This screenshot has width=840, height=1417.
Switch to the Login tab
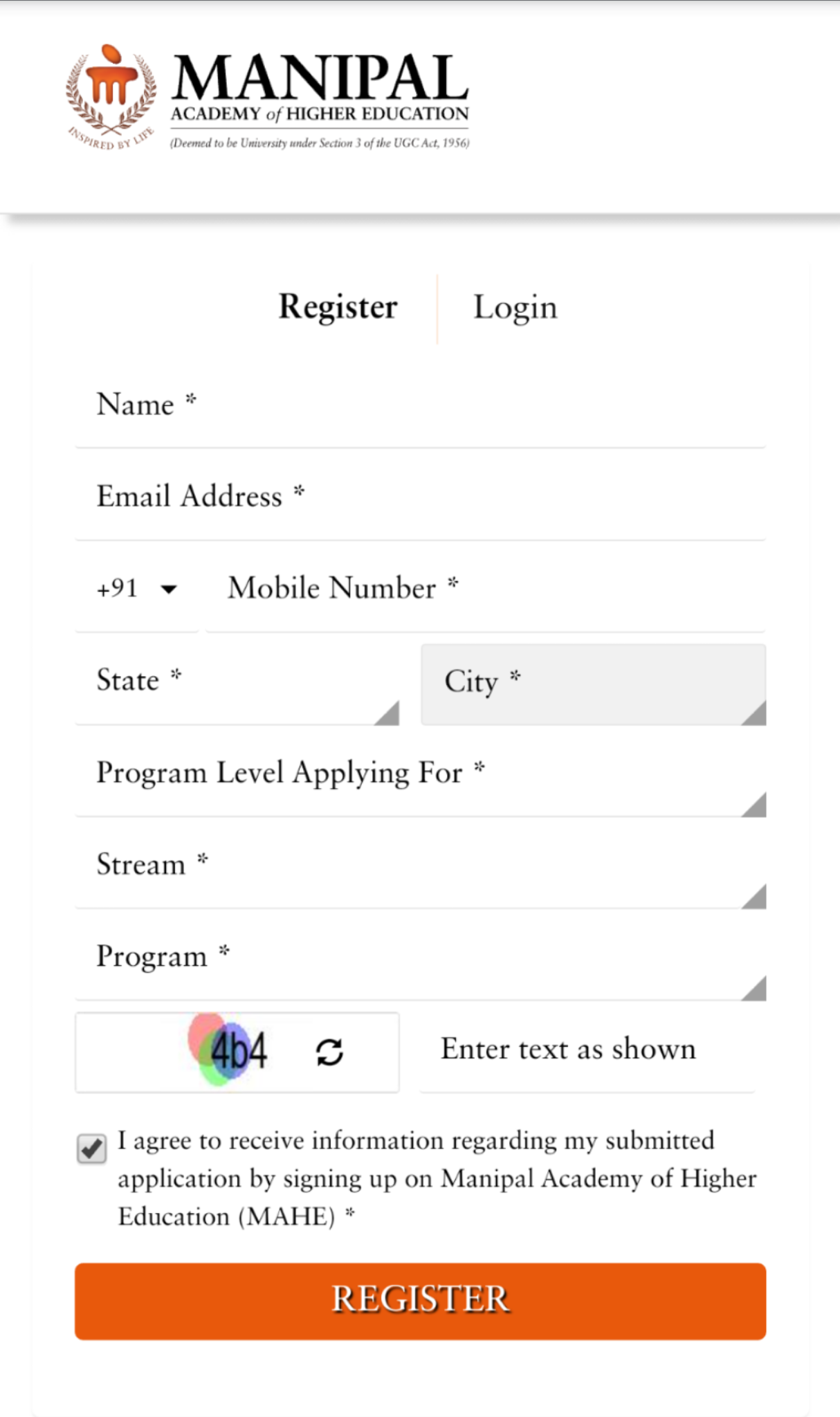coord(515,307)
